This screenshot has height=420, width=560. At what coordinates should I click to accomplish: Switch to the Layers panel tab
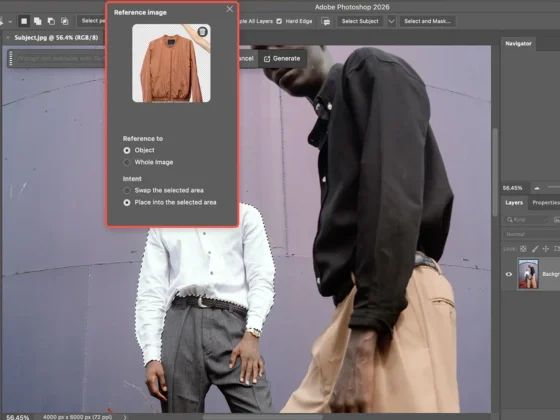coord(514,202)
